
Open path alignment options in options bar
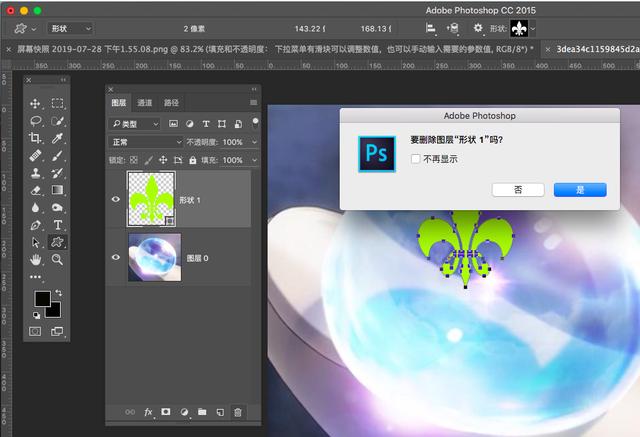430,28
